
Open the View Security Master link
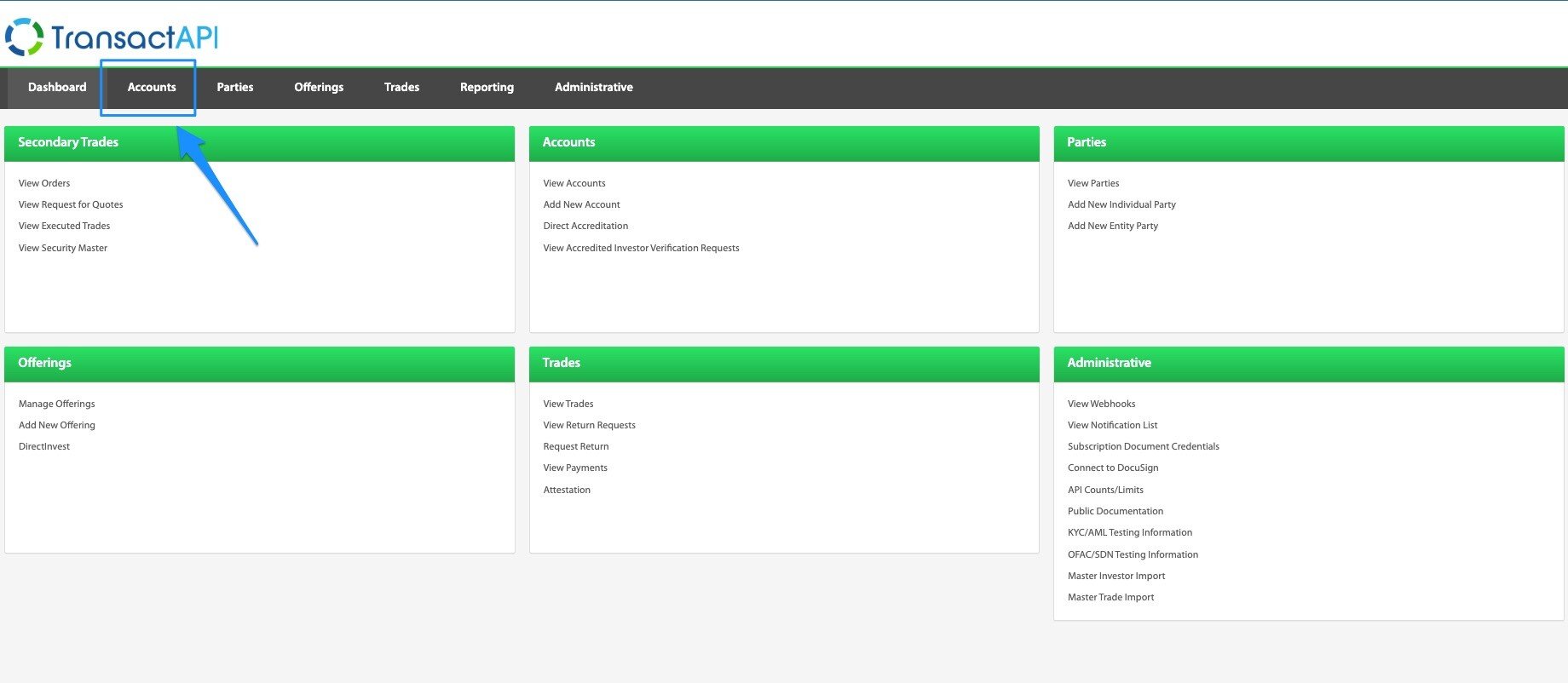[63, 248]
